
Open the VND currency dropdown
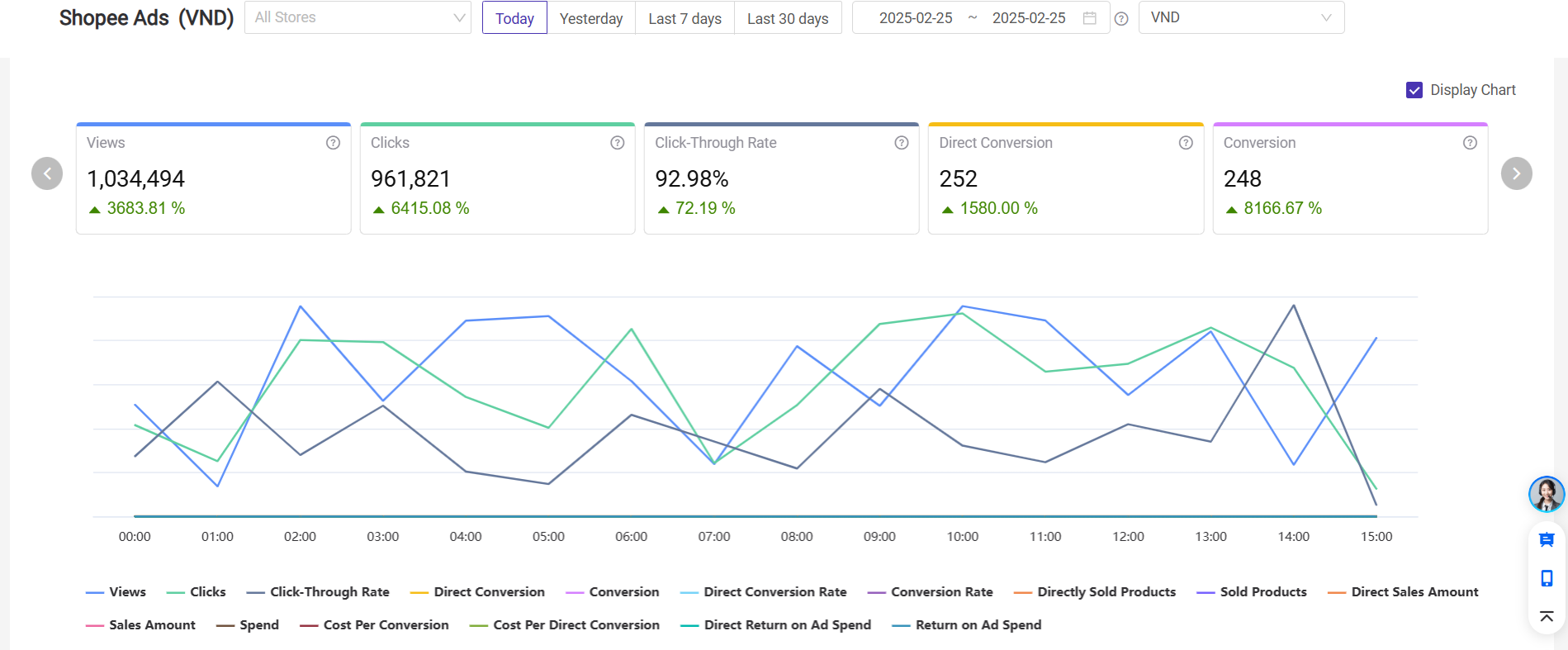point(1240,17)
